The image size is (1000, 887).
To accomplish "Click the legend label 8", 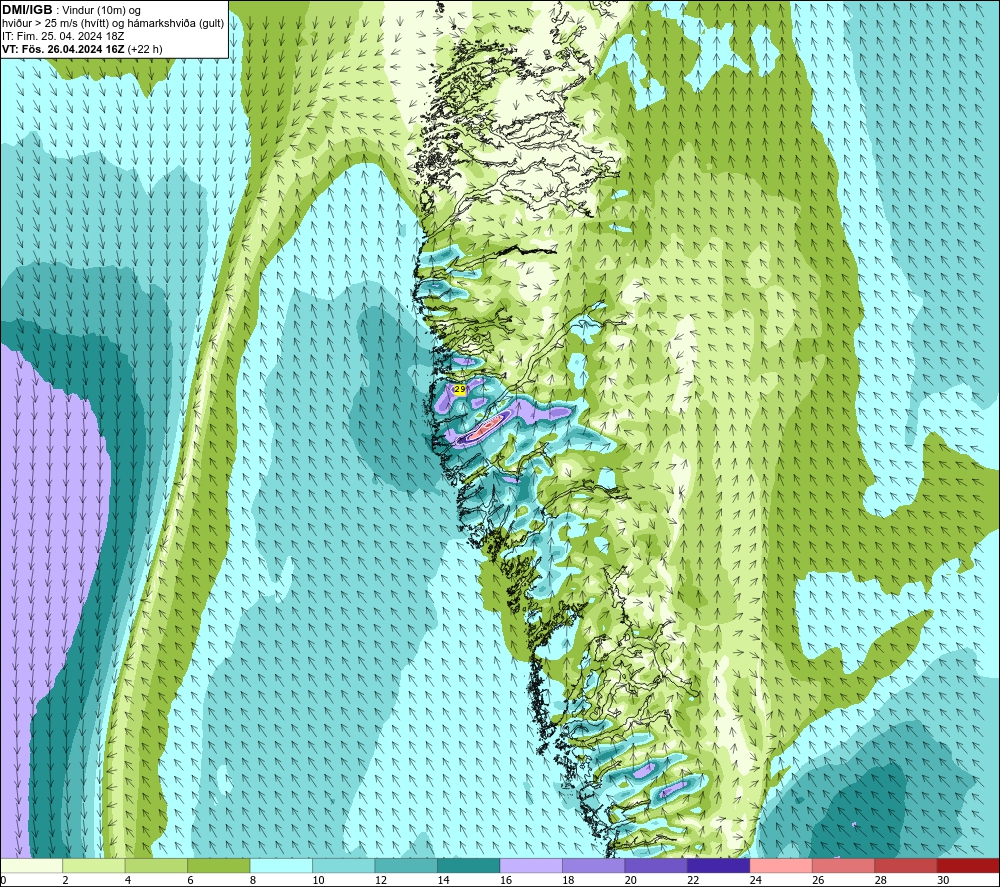I will [x=253, y=880].
